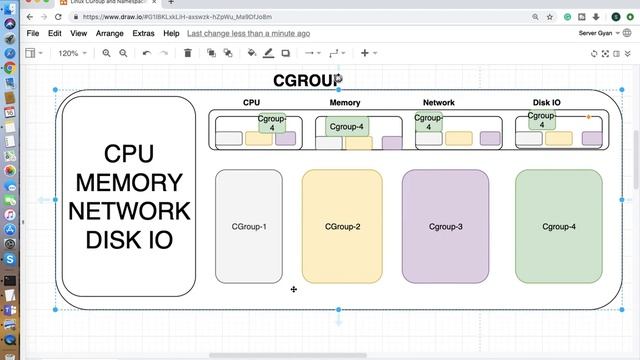The width and height of the screenshot is (640, 360).
Task: Click the horizontal scrollbar at canvas bottom
Action: (x=288, y=355)
